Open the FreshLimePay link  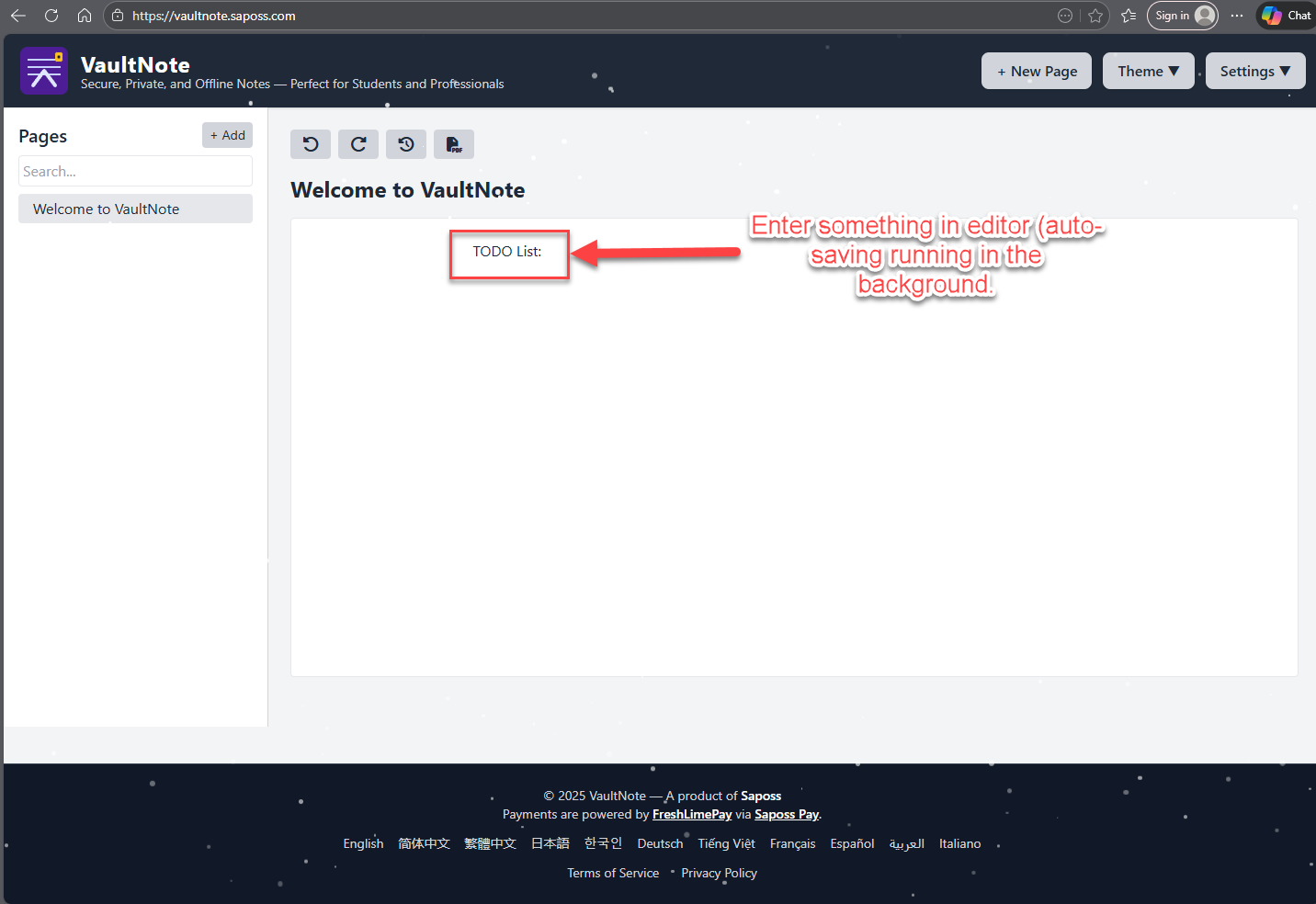(x=692, y=814)
